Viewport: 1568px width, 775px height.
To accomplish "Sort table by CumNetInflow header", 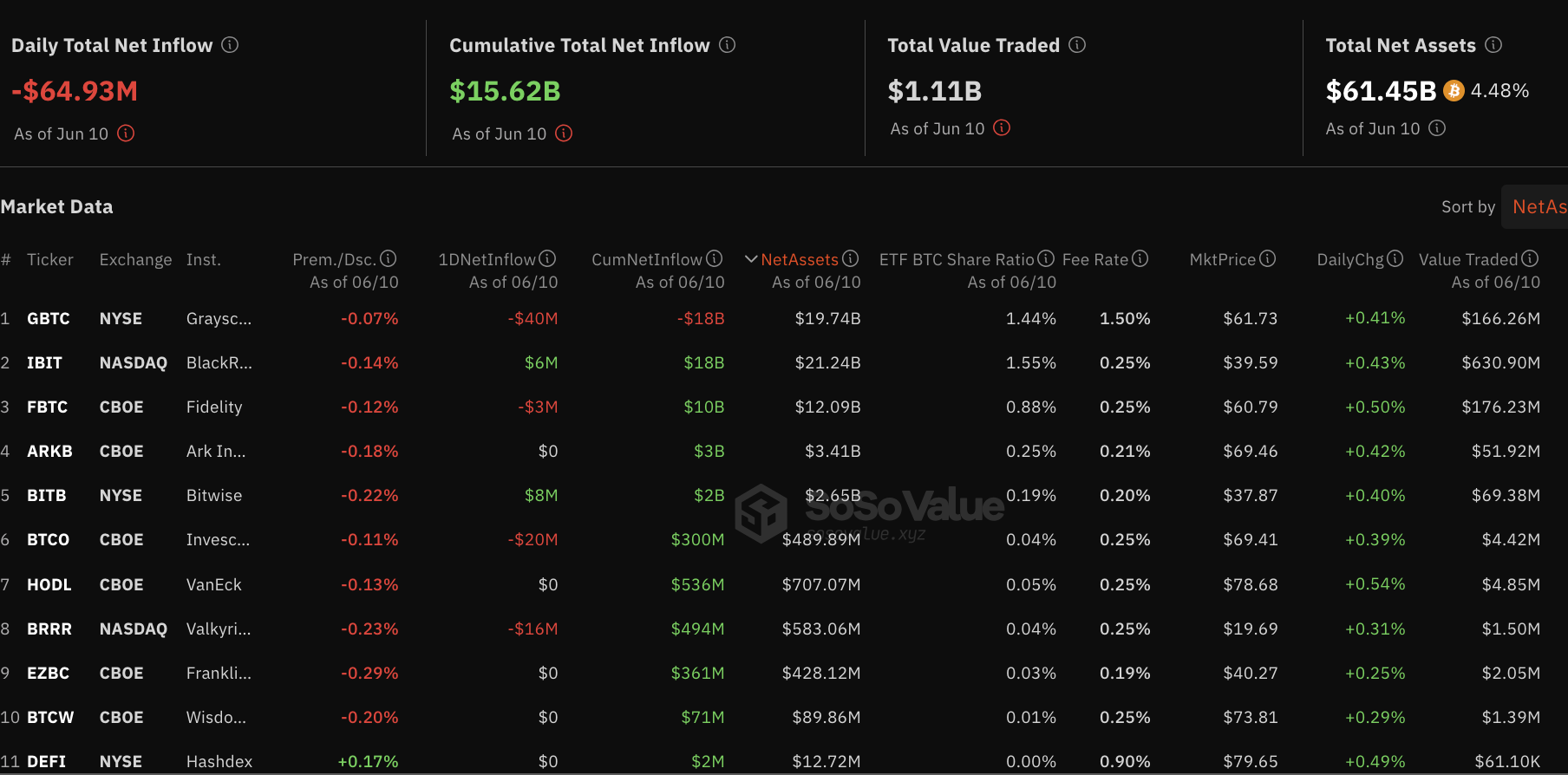I will (x=647, y=259).
